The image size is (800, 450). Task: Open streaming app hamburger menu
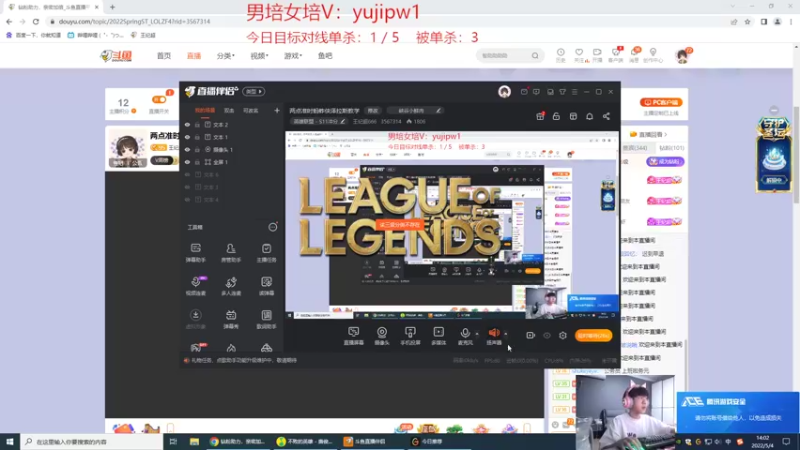point(574,92)
